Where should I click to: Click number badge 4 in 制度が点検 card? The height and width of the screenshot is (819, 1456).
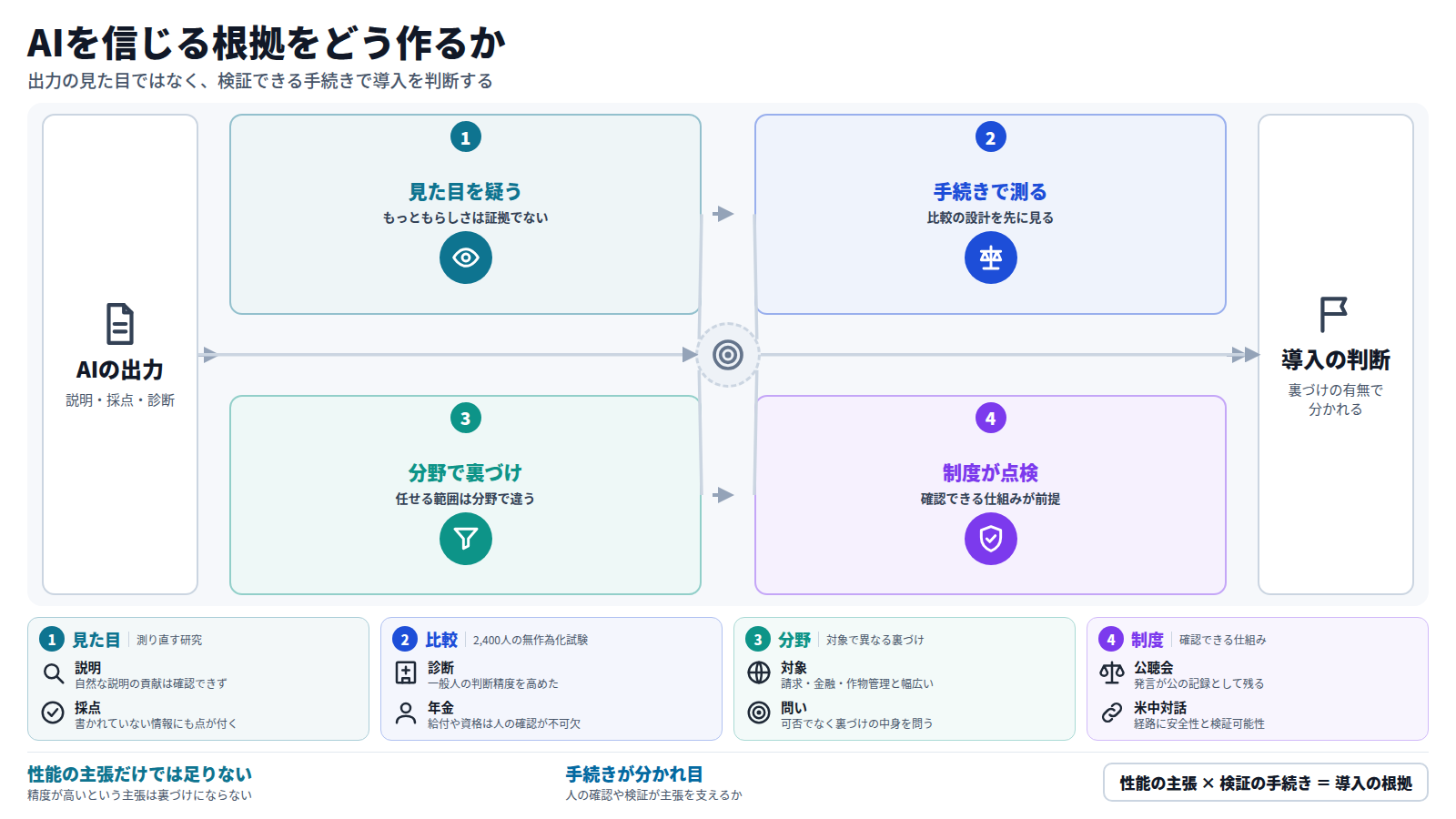(x=991, y=419)
